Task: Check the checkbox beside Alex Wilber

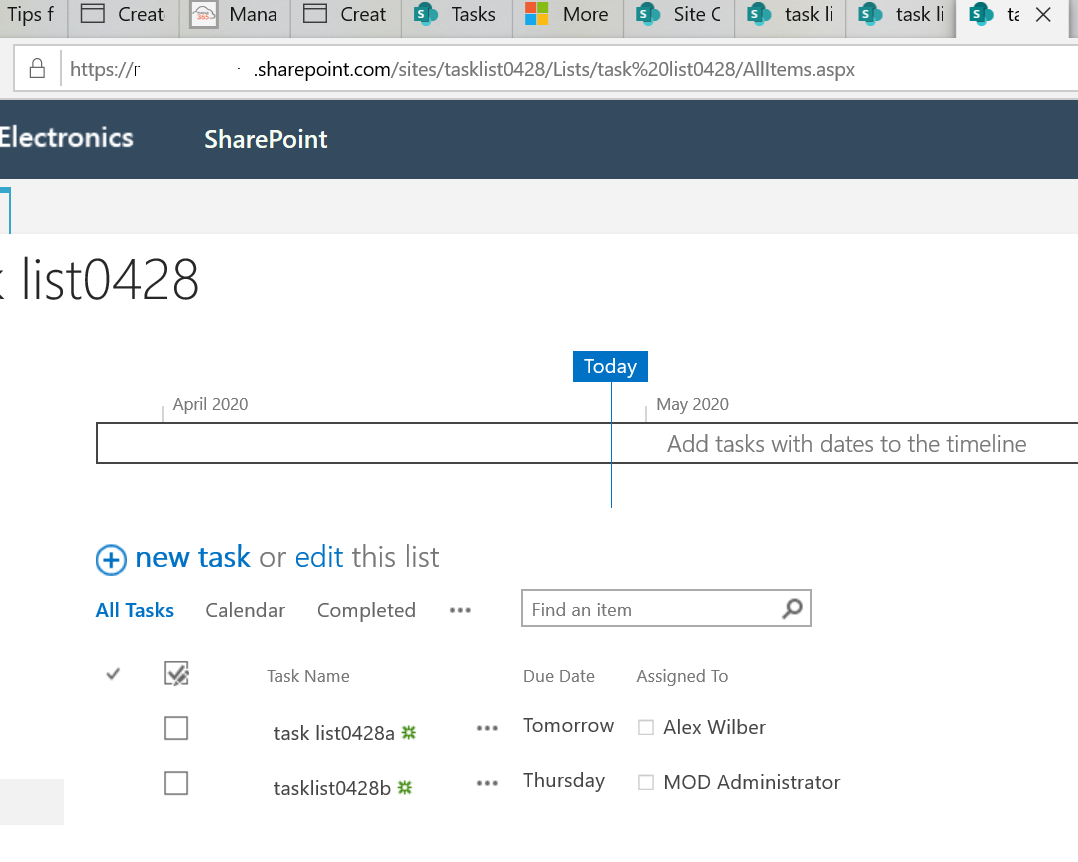Action: click(x=646, y=728)
